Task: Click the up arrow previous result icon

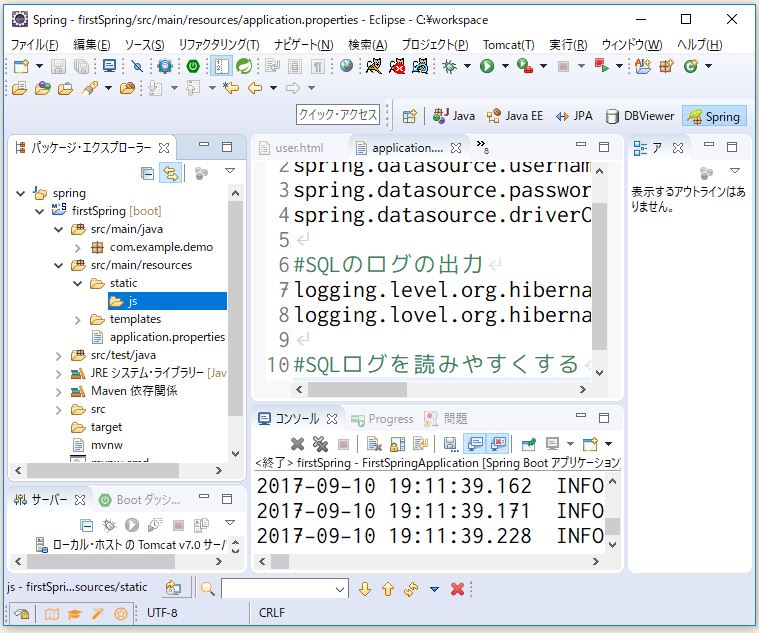Action: (x=388, y=589)
